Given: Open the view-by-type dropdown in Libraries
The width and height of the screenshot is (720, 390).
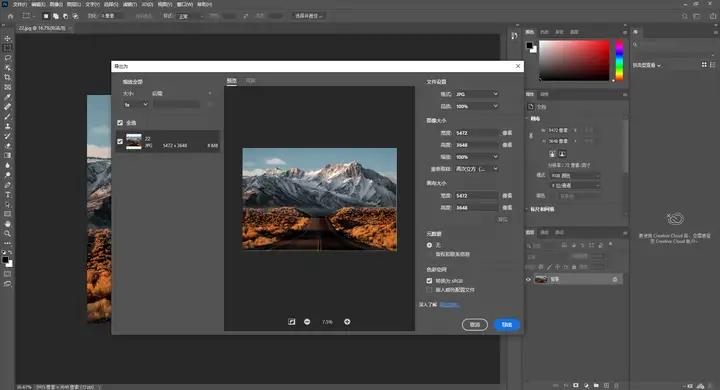Looking at the screenshot, I should coord(647,65).
